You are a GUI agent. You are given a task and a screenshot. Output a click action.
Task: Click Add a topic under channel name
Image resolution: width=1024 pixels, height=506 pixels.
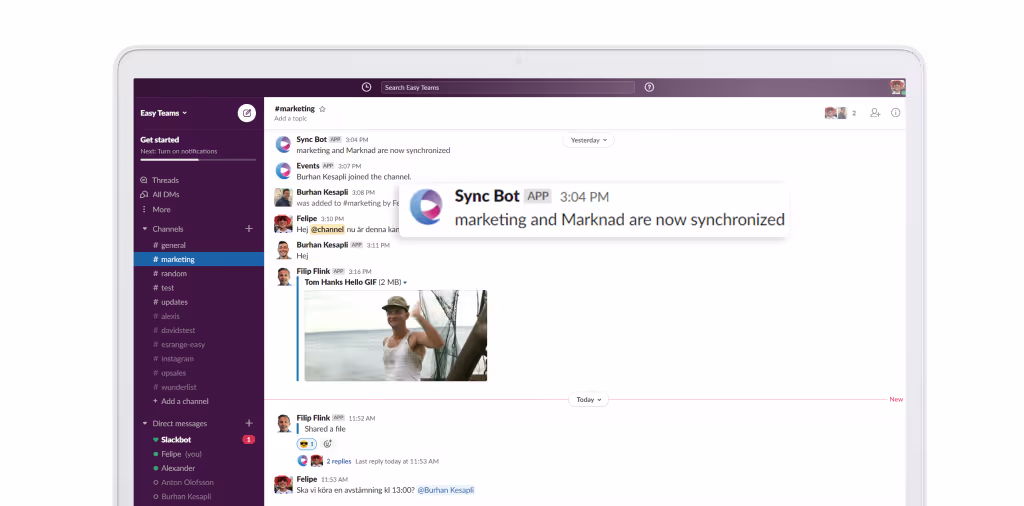tap(291, 119)
